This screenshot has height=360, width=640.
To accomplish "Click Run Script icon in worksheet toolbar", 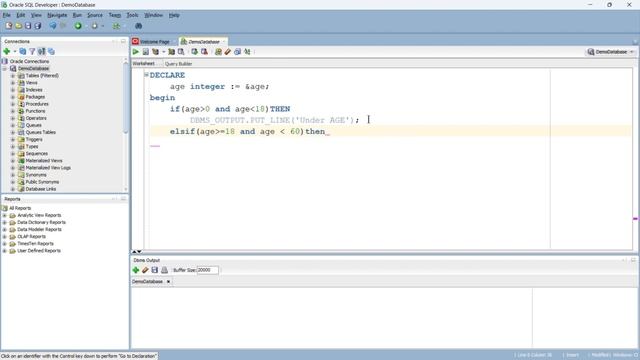I will pyautogui.click(x=145, y=52).
